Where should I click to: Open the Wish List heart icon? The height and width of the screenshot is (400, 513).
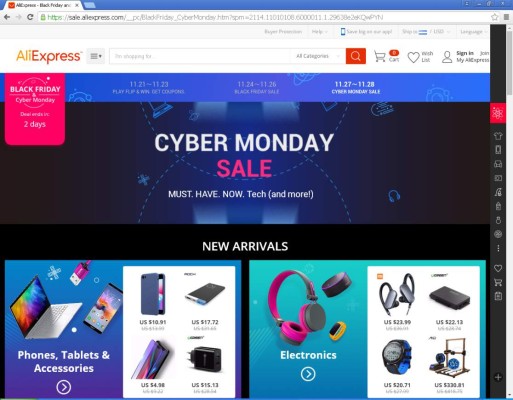tap(413, 57)
